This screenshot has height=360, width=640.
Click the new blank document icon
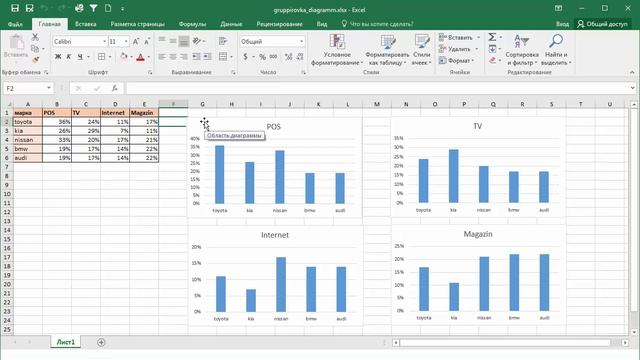click(x=108, y=8)
